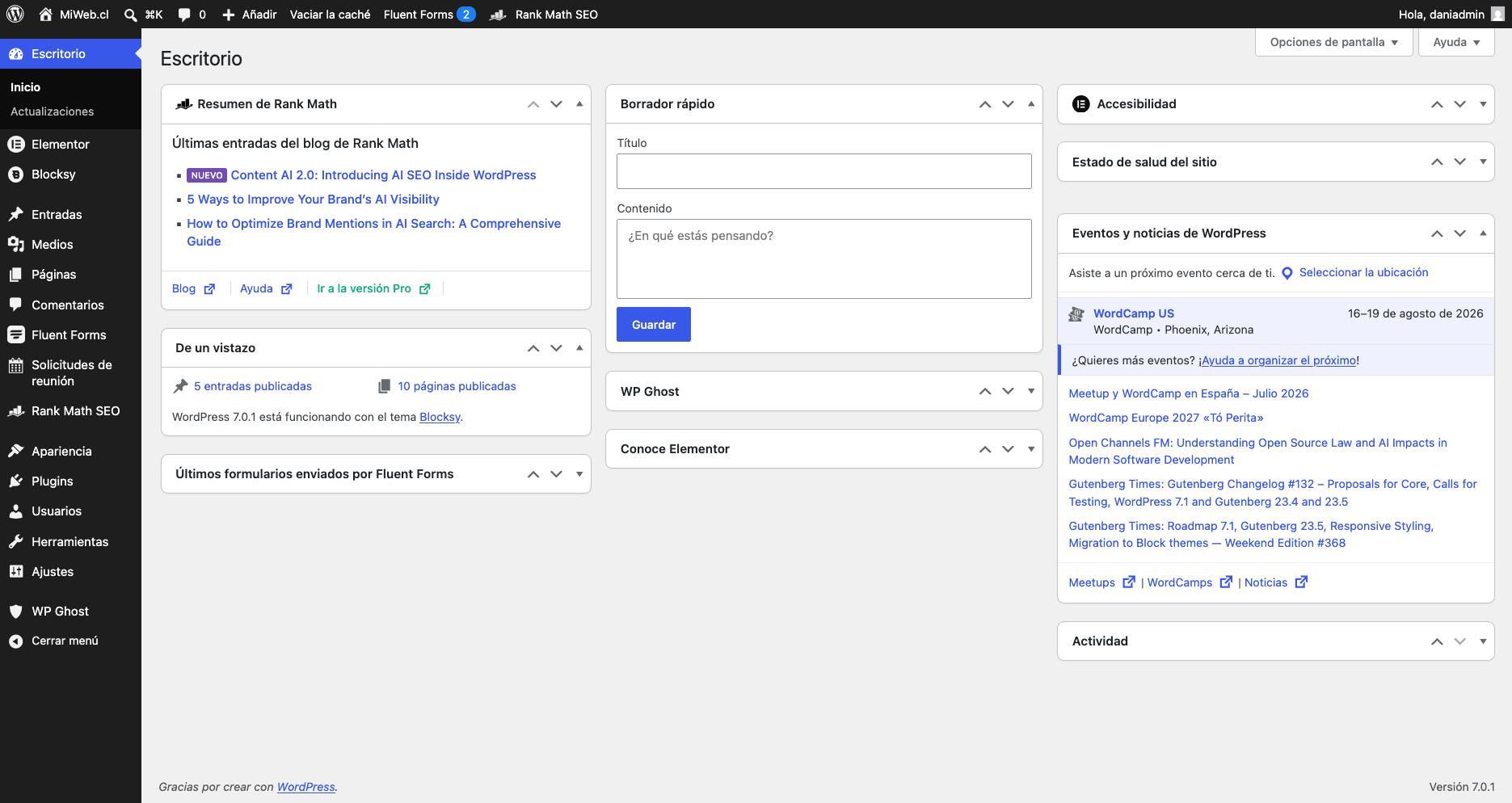The image size is (1512, 803).
Task: Open Content AI 2.0 blog post link
Action: [x=383, y=175]
